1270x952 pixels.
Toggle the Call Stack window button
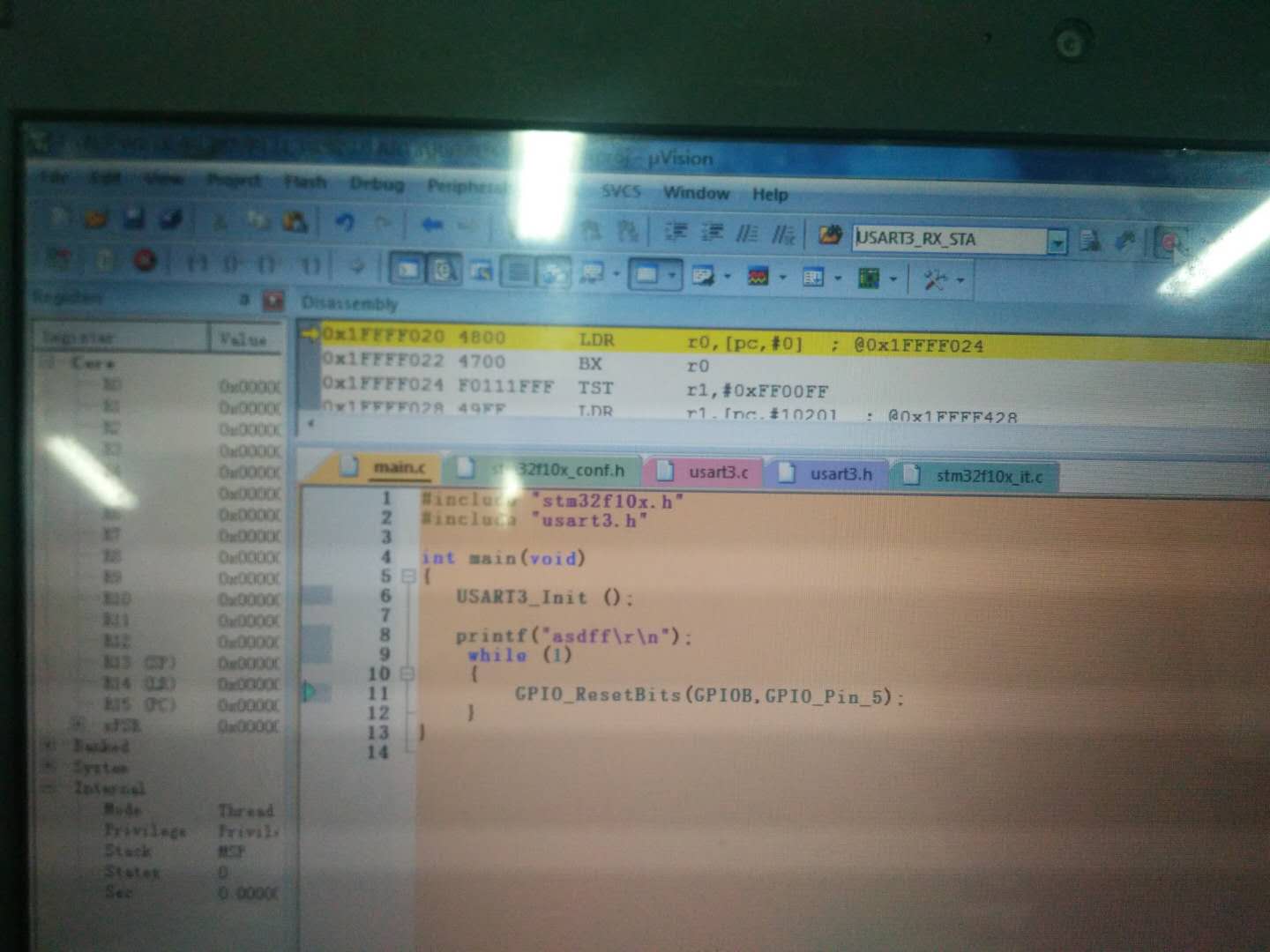pos(555,274)
